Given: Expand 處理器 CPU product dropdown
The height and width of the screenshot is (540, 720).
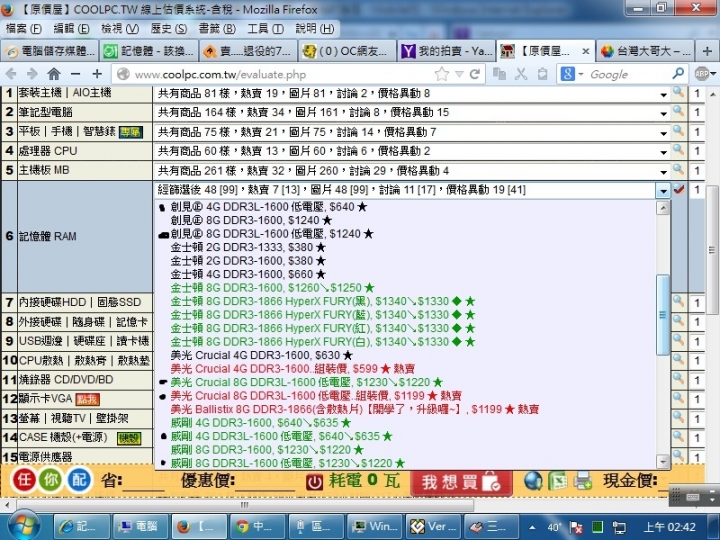Looking at the screenshot, I should pyautogui.click(x=664, y=152).
